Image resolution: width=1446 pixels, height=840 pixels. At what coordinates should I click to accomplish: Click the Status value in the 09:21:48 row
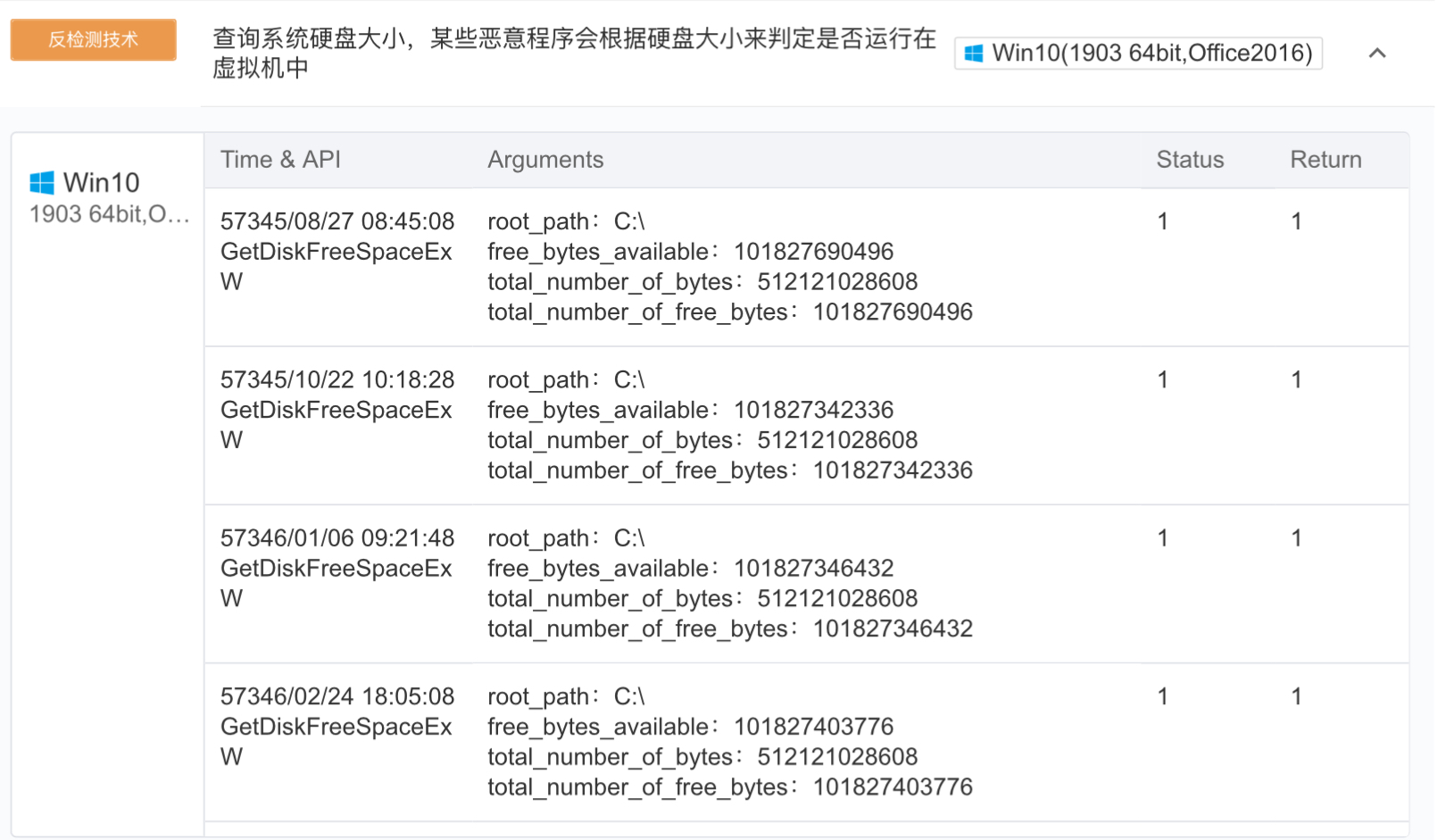coord(1162,538)
